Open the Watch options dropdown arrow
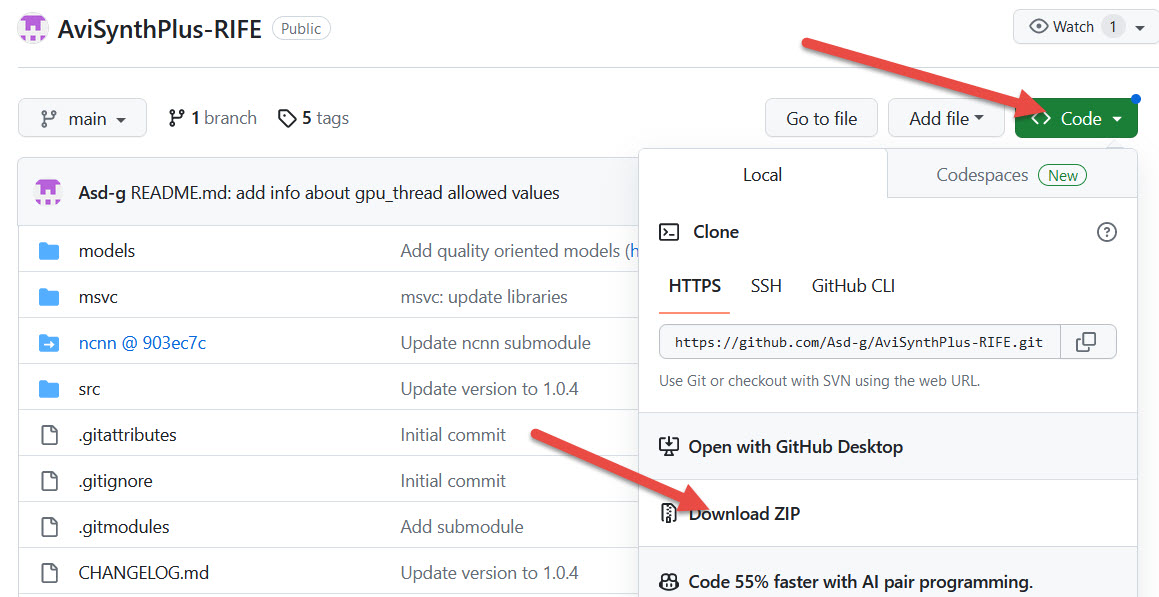Viewport: 1159px width, 597px height. pyautogui.click(x=1140, y=27)
